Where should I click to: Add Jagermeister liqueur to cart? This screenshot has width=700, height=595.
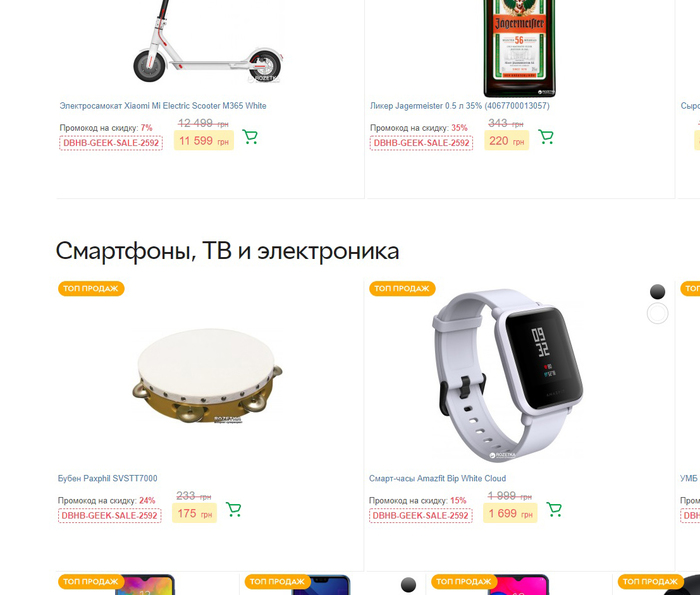click(546, 137)
